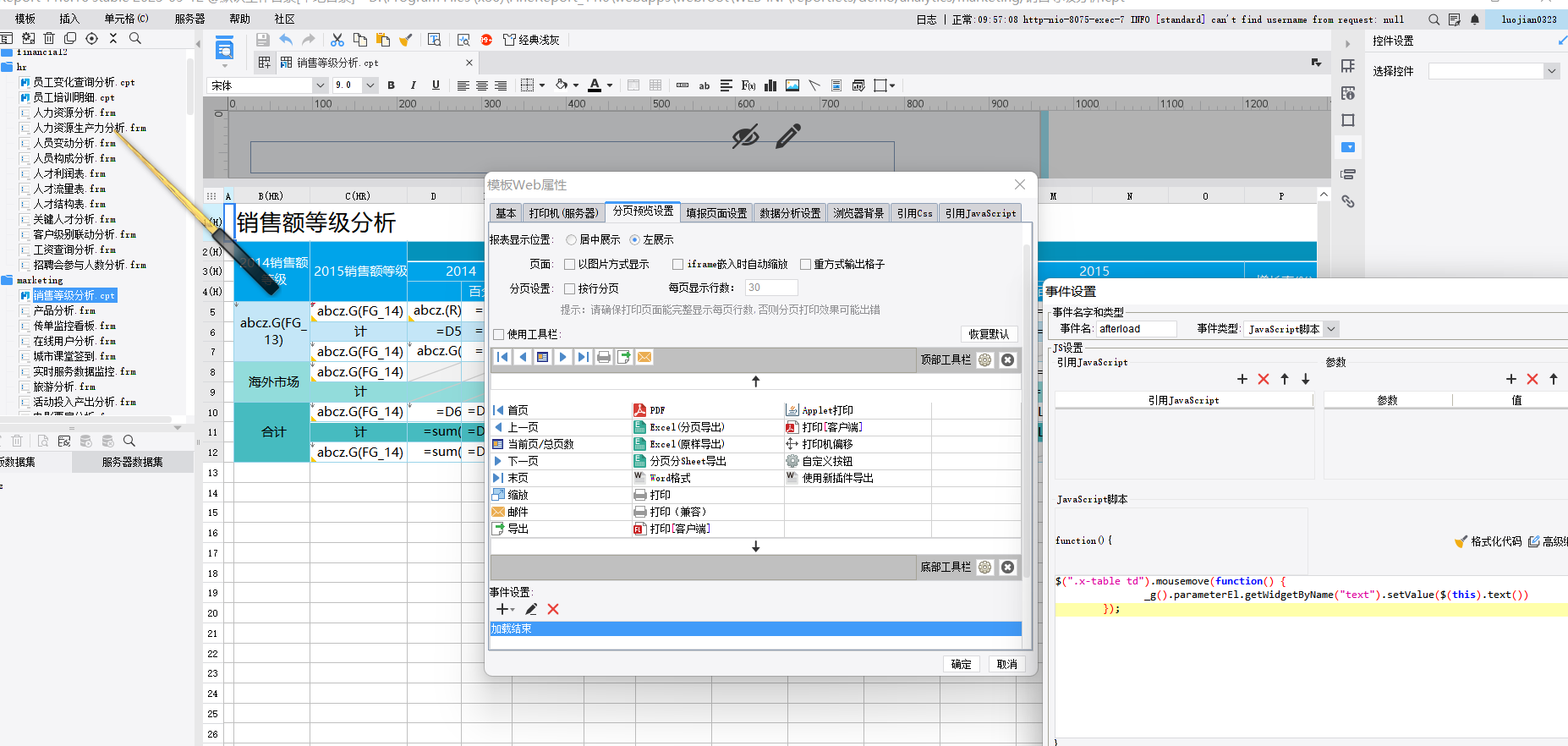Click the Undo arrow icon
The height and width of the screenshot is (746, 1568).
click(x=286, y=40)
